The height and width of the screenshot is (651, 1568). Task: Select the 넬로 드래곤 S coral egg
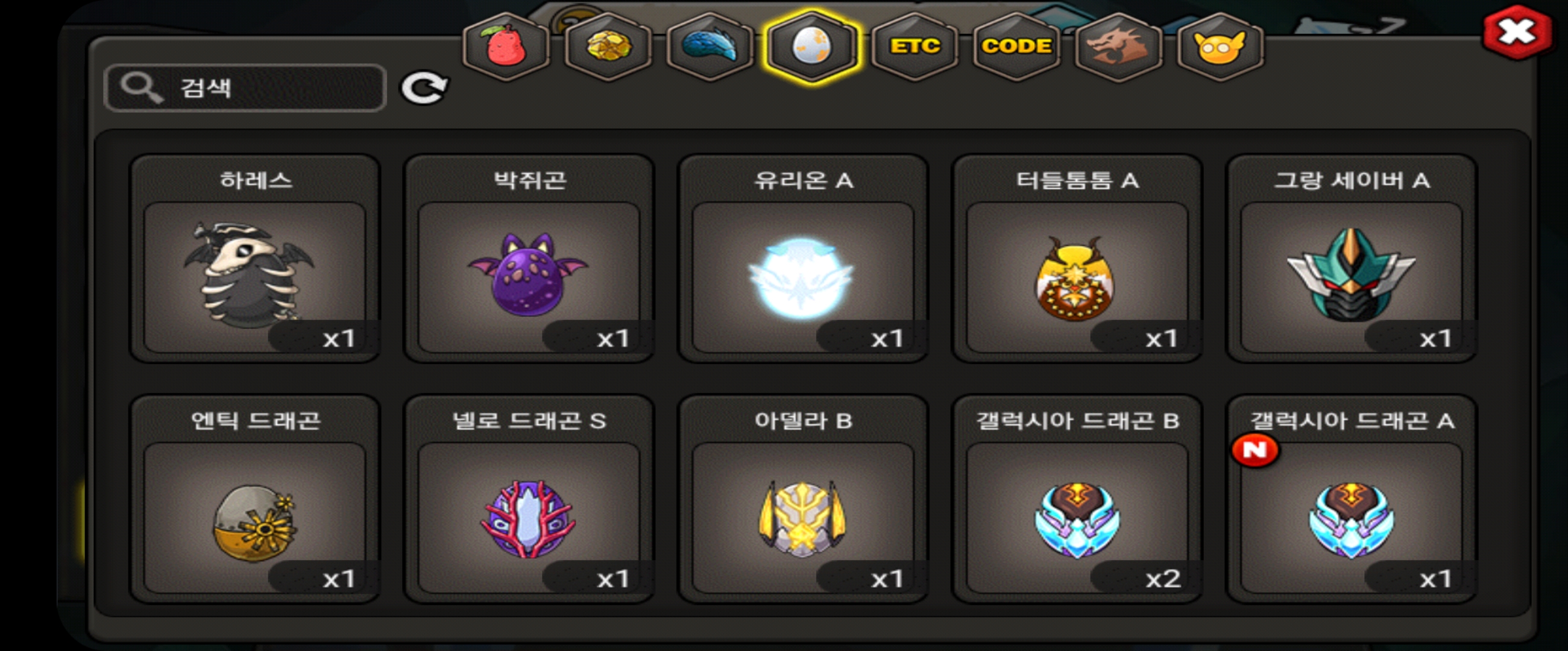pos(529,499)
